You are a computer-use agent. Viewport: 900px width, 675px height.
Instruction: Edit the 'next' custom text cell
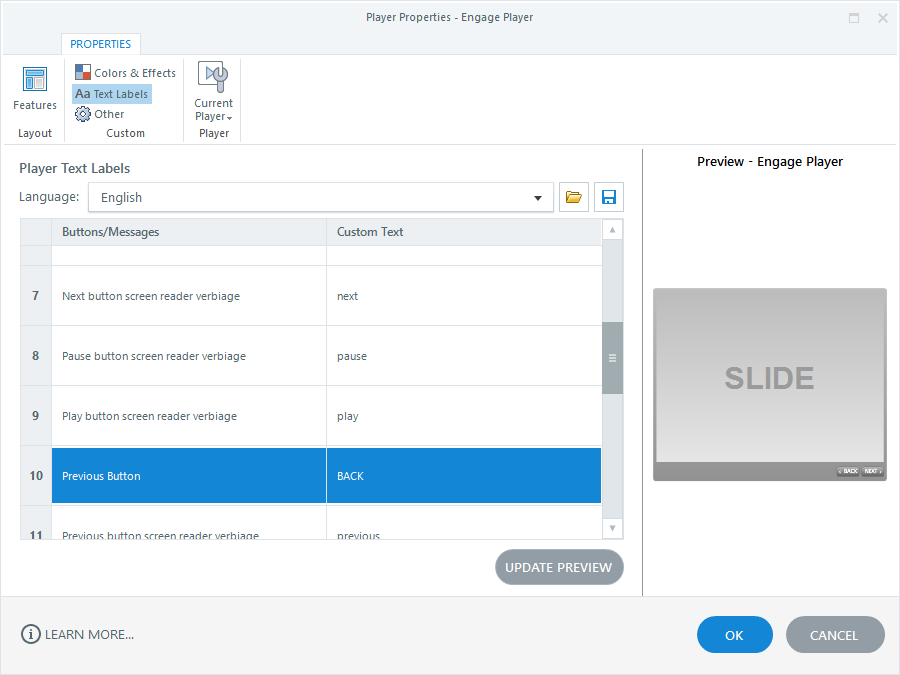pyautogui.click(x=464, y=296)
